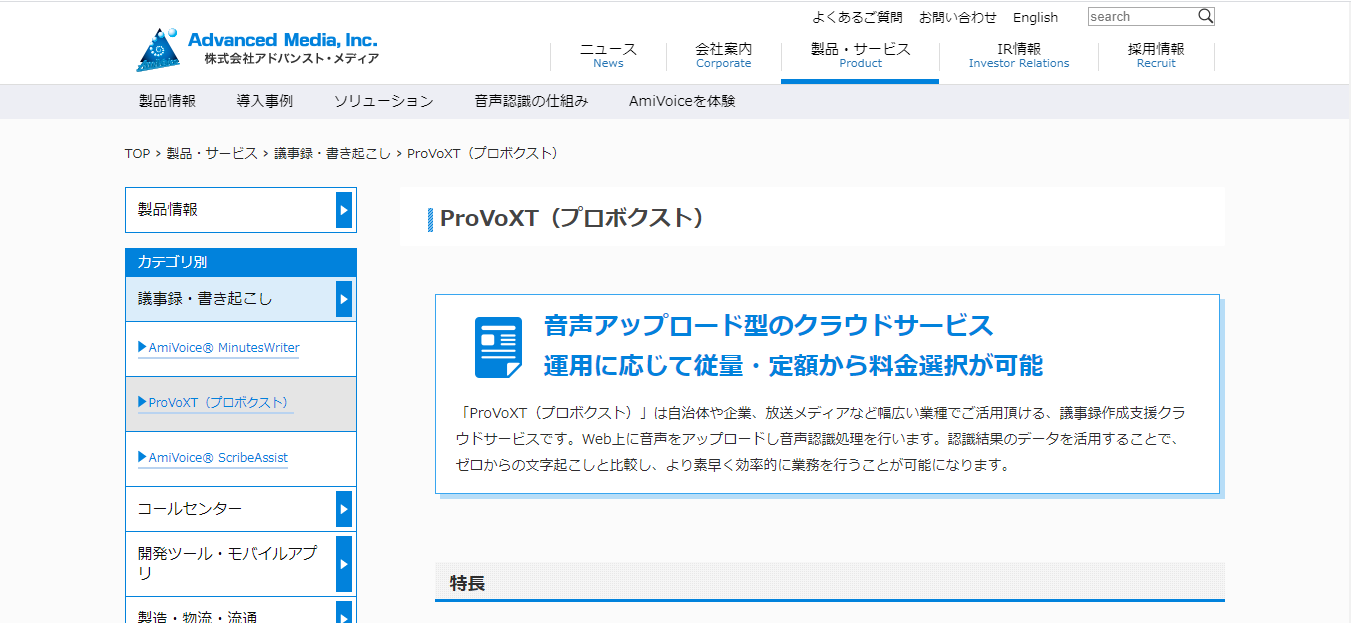Image resolution: width=1351 pixels, height=623 pixels.
Task: Select AmiVoiceを体験 in the sub-navigation bar
Action: tap(682, 101)
